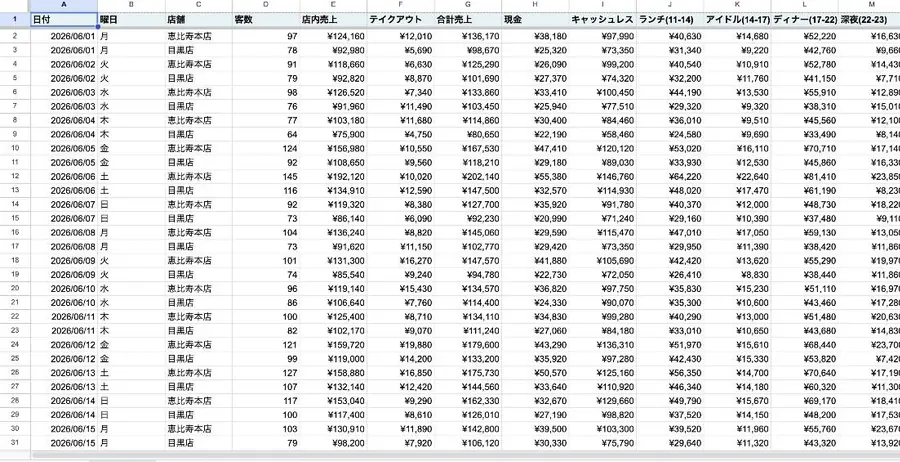
Task: Click the total sales cell ¥179,600
Action: (x=468, y=344)
